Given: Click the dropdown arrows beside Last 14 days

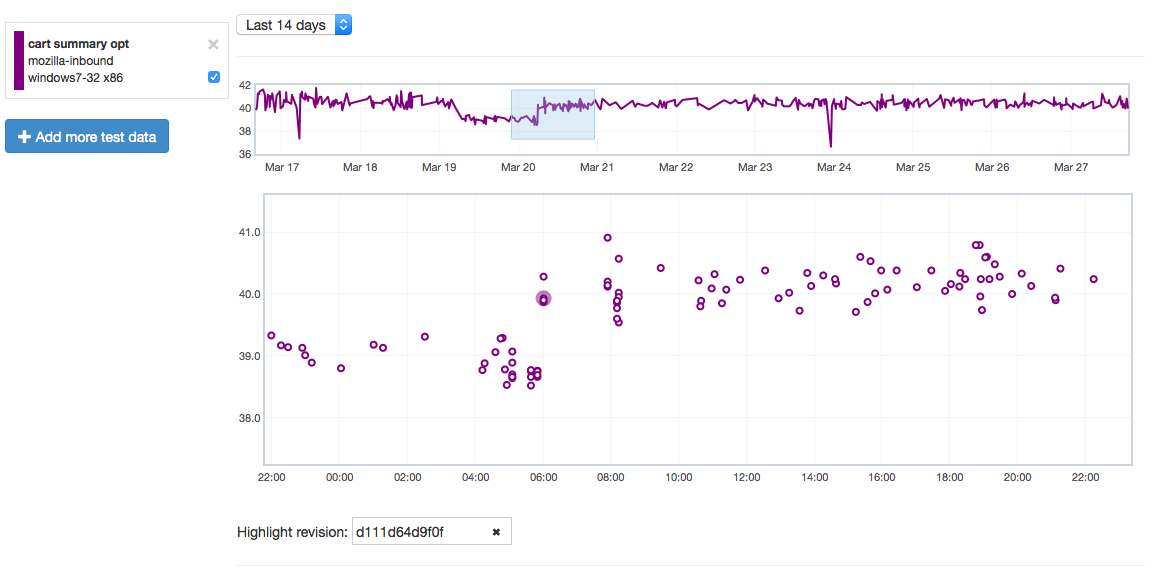Looking at the screenshot, I should (x=343, y=25).
